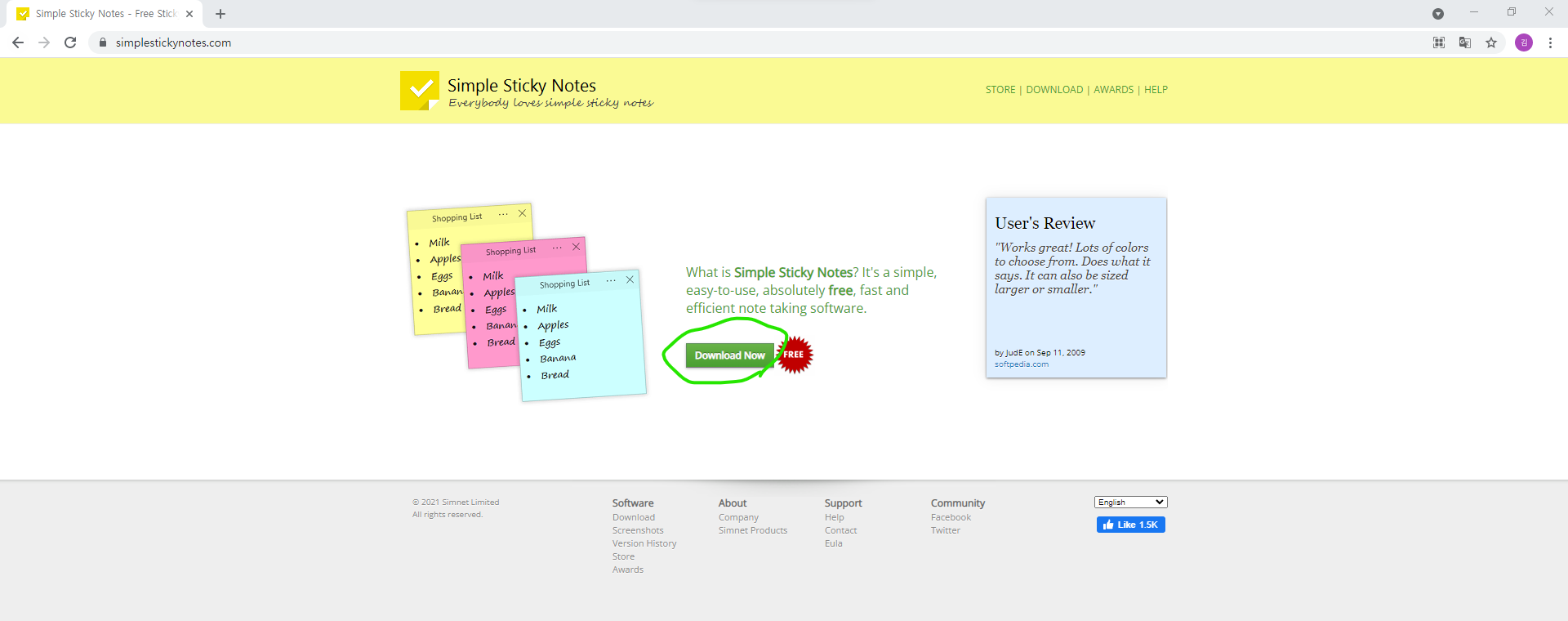The height and width of the screenshot is (621, 1568).
Task: Bookmark this page with star icon
Action: tap(1491, 42)
